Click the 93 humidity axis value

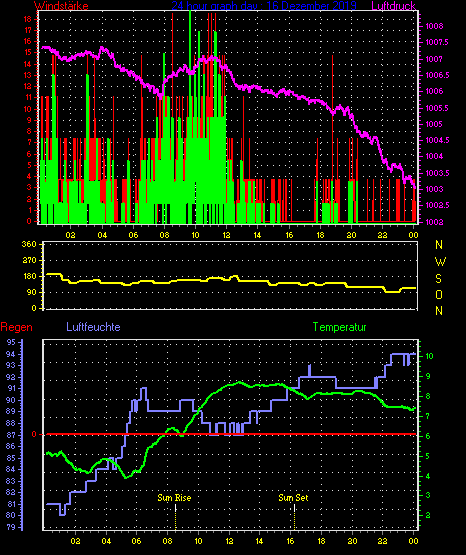[x=11, y=365]
